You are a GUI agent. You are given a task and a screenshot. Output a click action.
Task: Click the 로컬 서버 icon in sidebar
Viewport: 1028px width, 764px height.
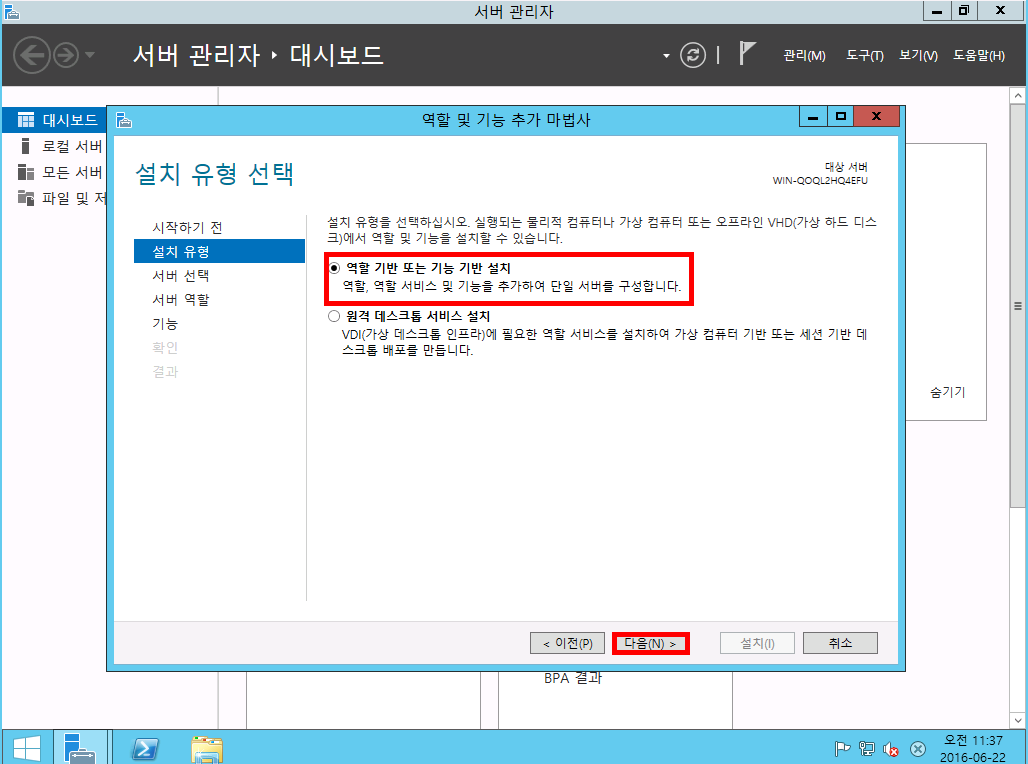(26, 146)
